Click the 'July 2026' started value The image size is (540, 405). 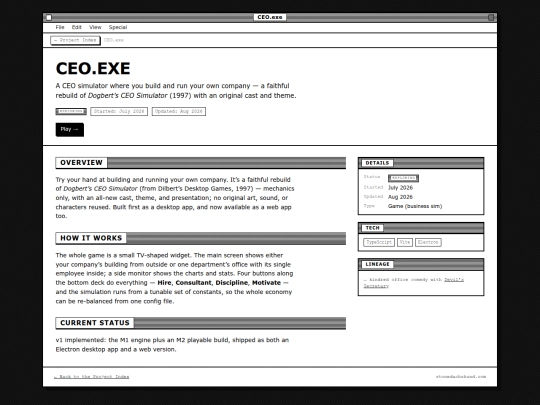400,188
